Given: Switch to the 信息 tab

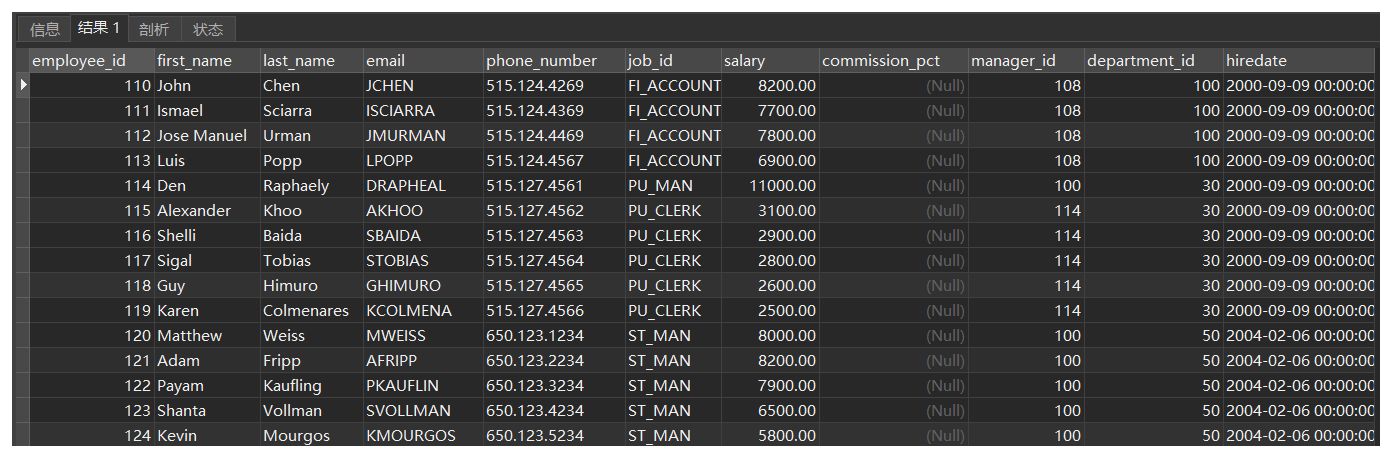Looking at the screenshot, I should (45, 29).
